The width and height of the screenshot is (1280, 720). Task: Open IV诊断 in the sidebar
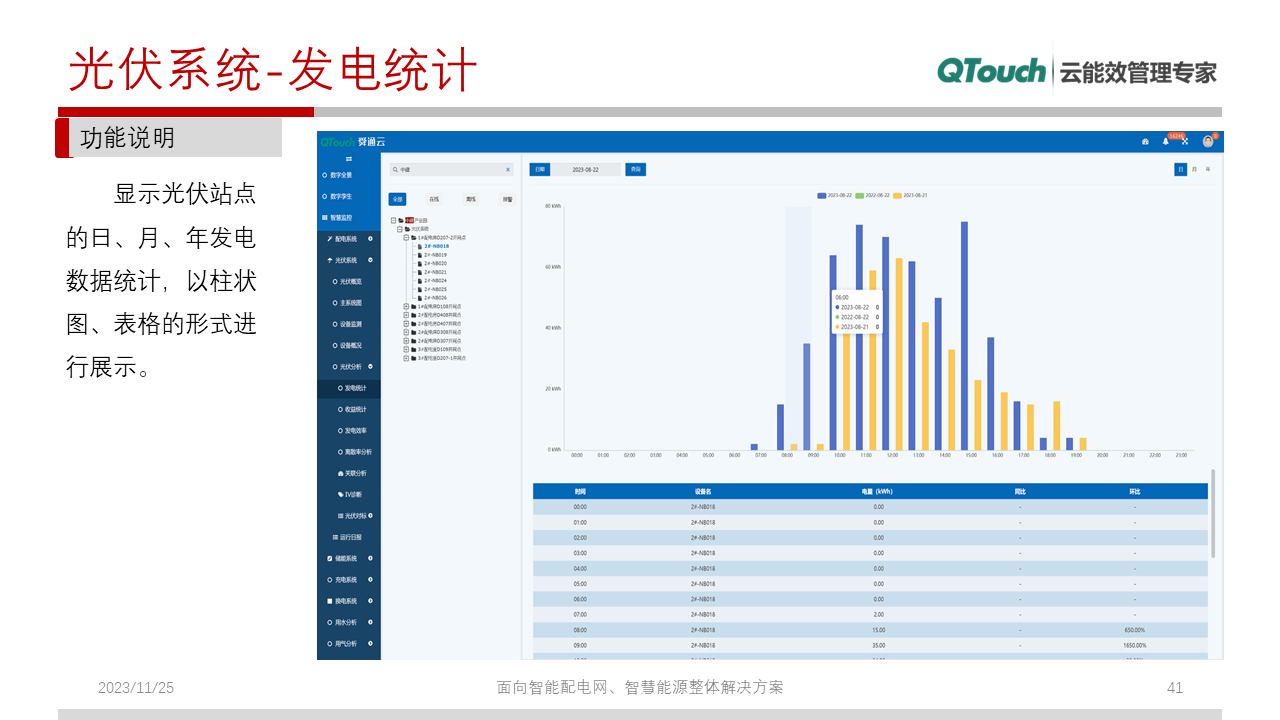[351, 494]
